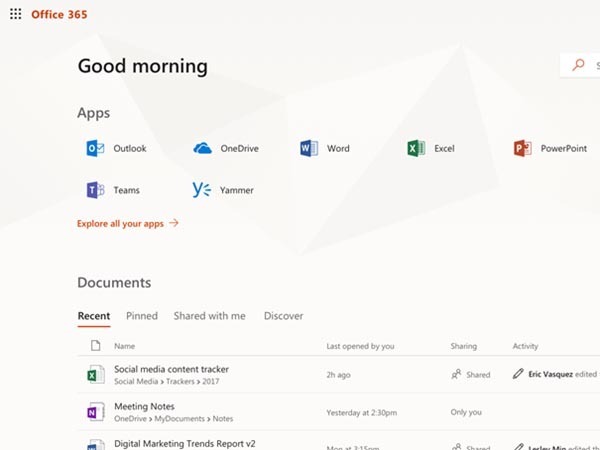Open the Meeting Notes document
Screen dimensions: 600x450
coord(144,406)
